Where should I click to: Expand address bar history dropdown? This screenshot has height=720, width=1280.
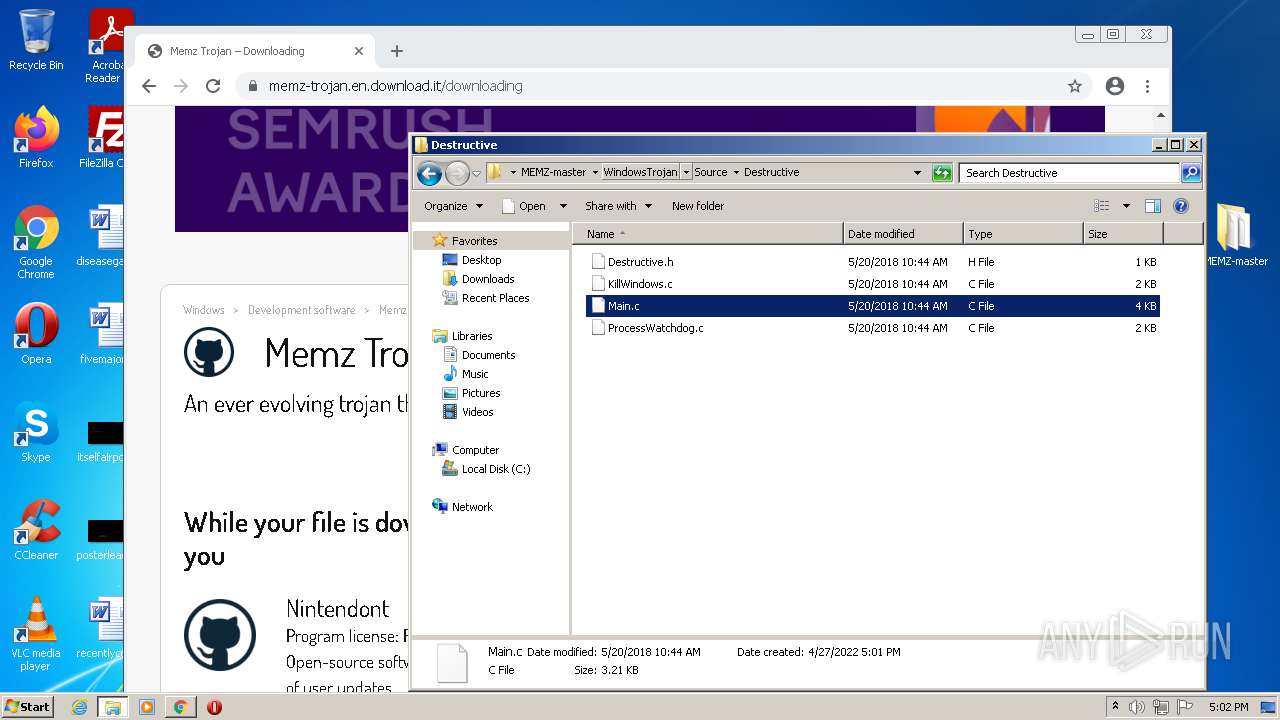[x=917, y=173]
